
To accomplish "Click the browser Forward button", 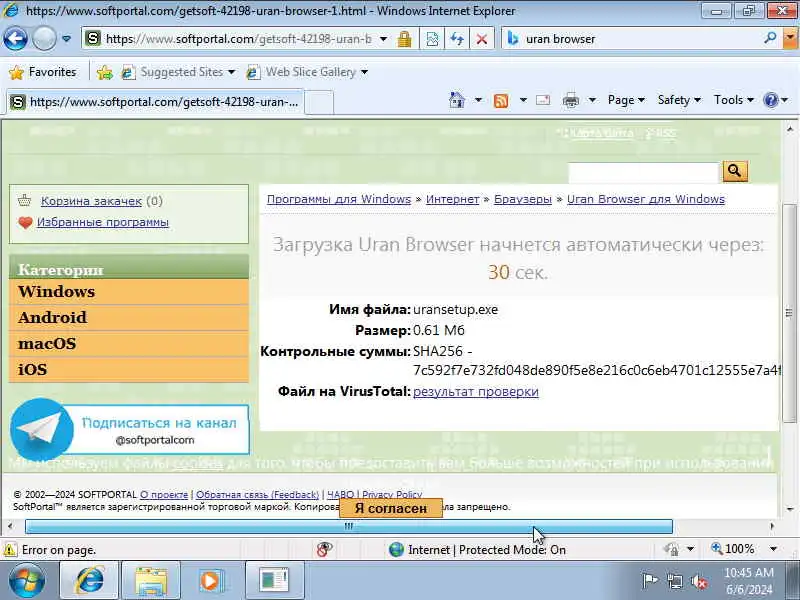I will click(x=44, y=39).
